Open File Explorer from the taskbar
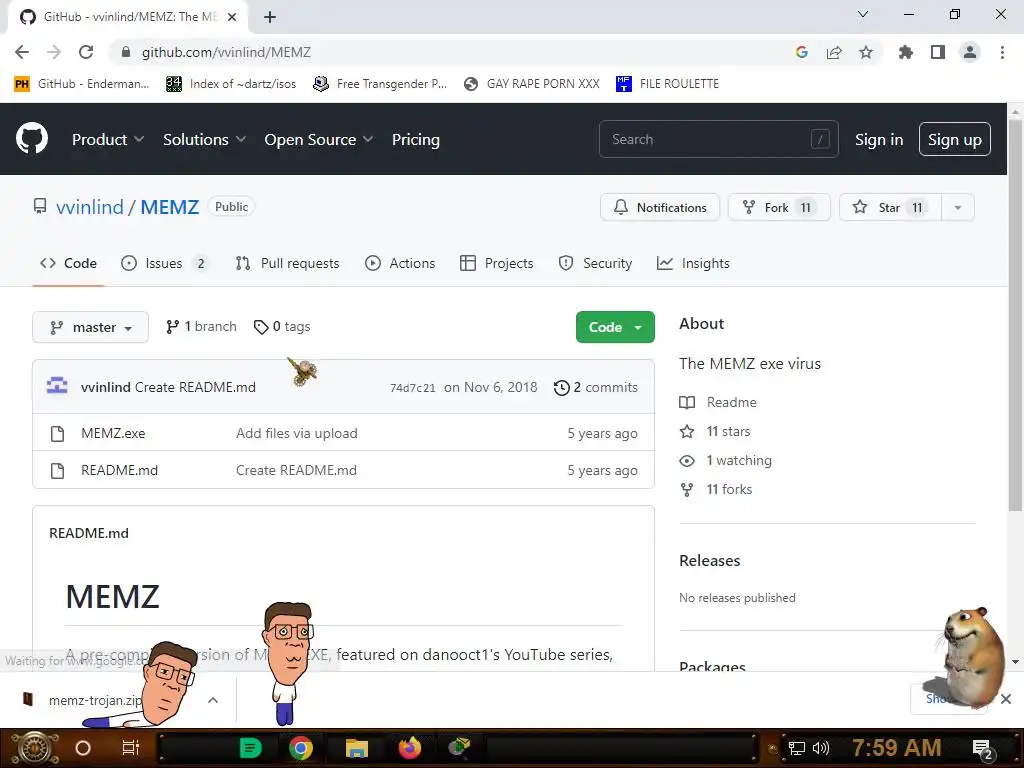 point(357,748)
